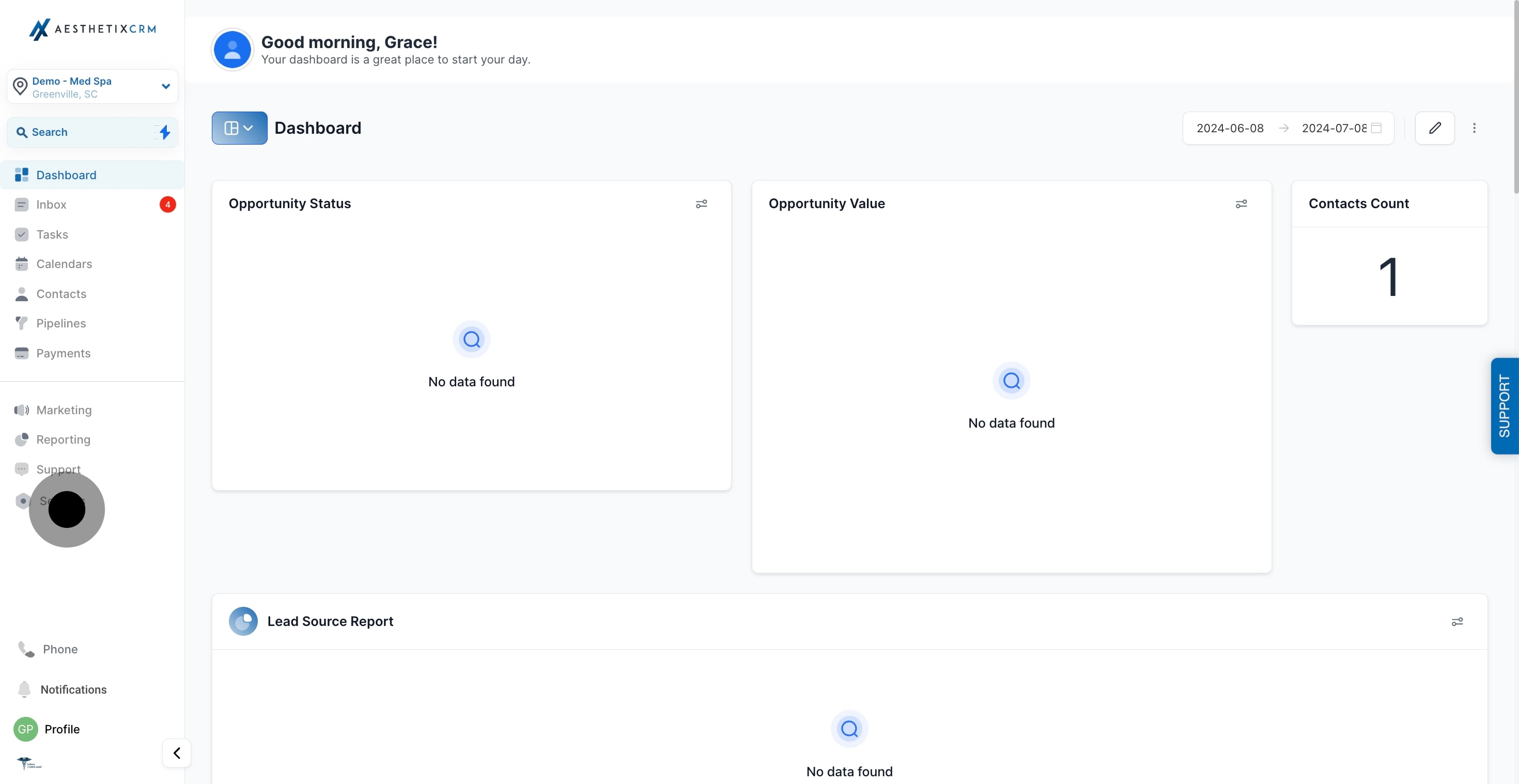This screenshot has width=1519, height=784.
Task: Open the start date 2024-06-08 picker
Action: click(1230, 128)
